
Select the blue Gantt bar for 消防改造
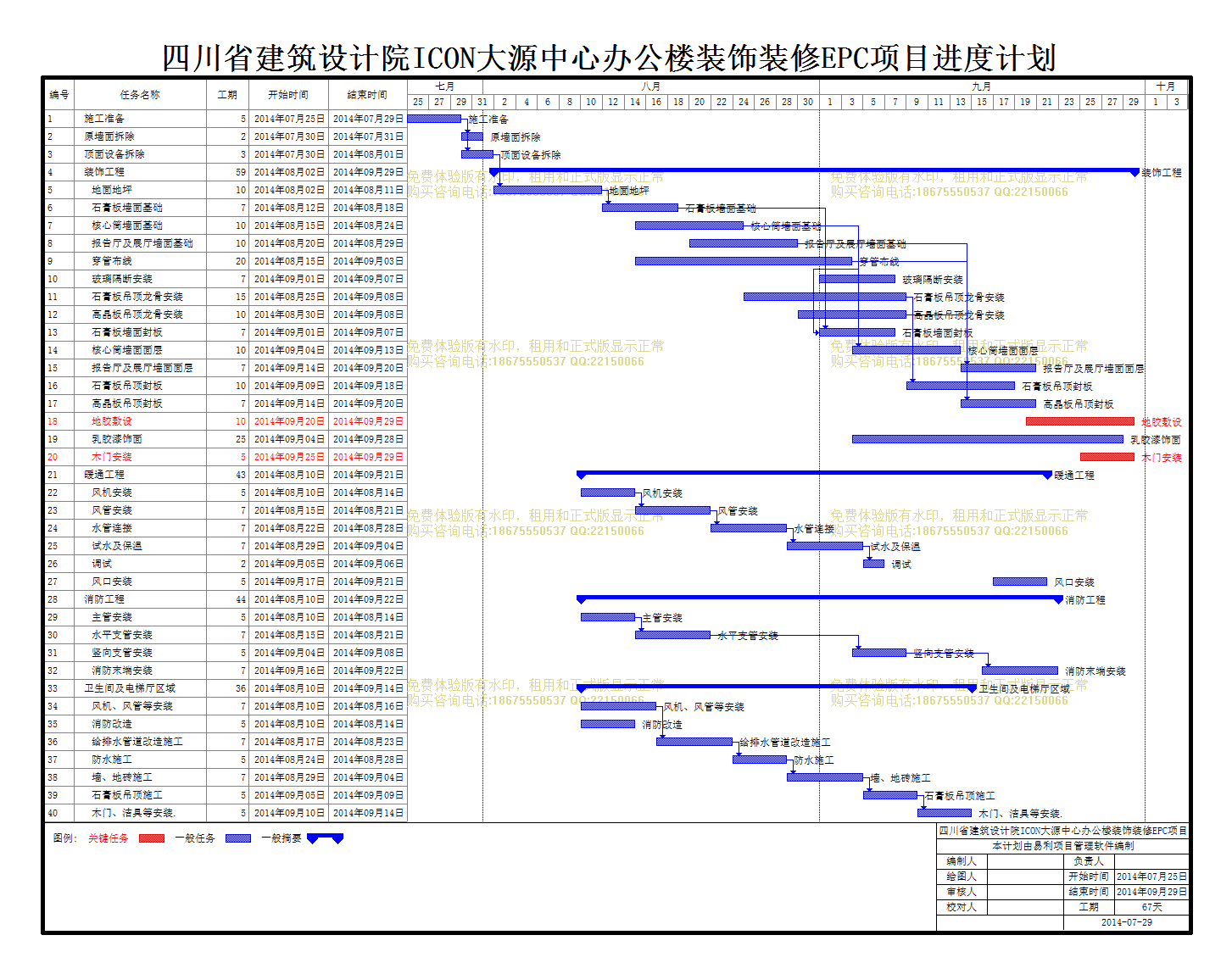[608, 724]
